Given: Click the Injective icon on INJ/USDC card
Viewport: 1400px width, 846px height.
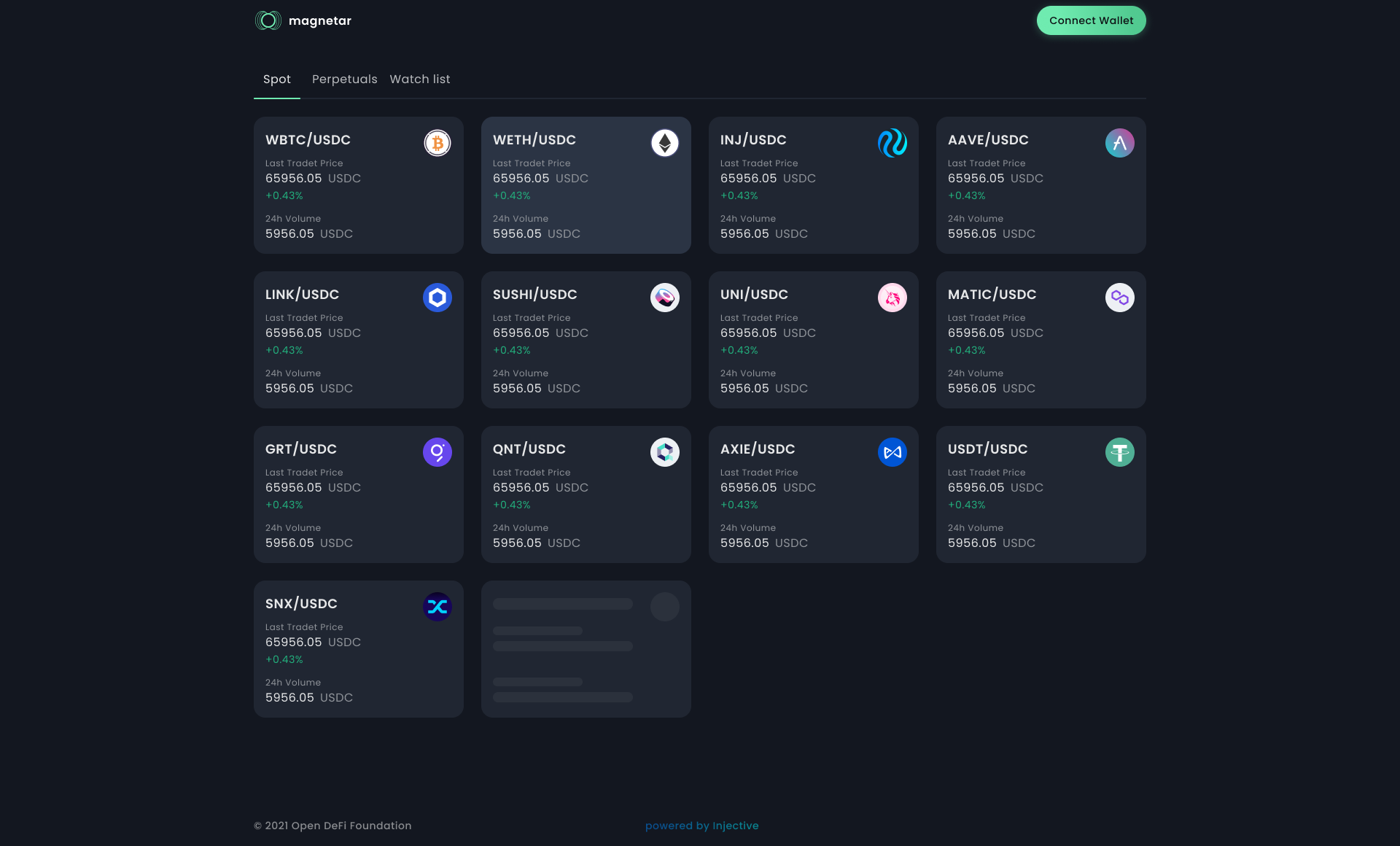Looking at the screenshot, I should click(x=892, y=143).
